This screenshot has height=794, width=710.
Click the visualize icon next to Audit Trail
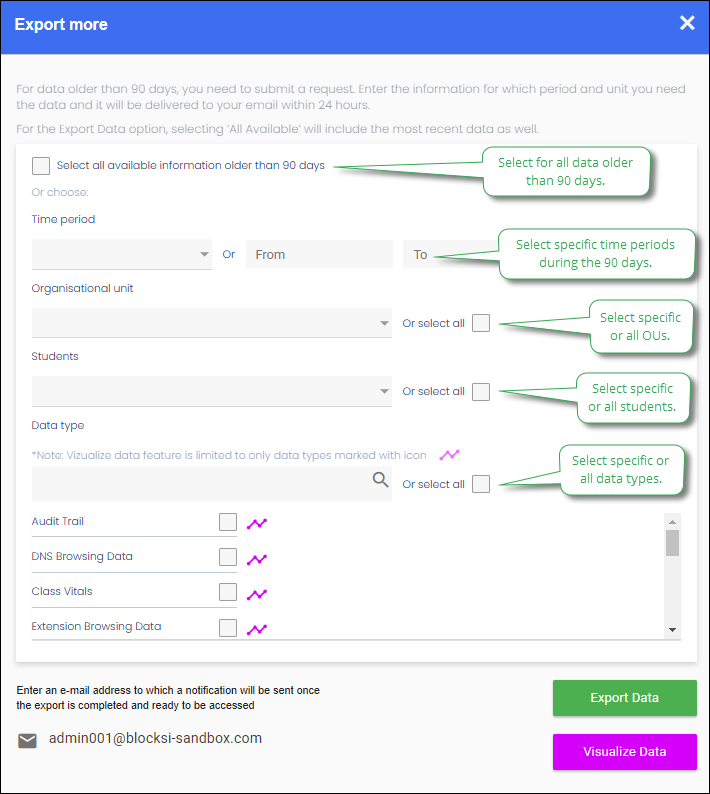(x=257, y=524)
